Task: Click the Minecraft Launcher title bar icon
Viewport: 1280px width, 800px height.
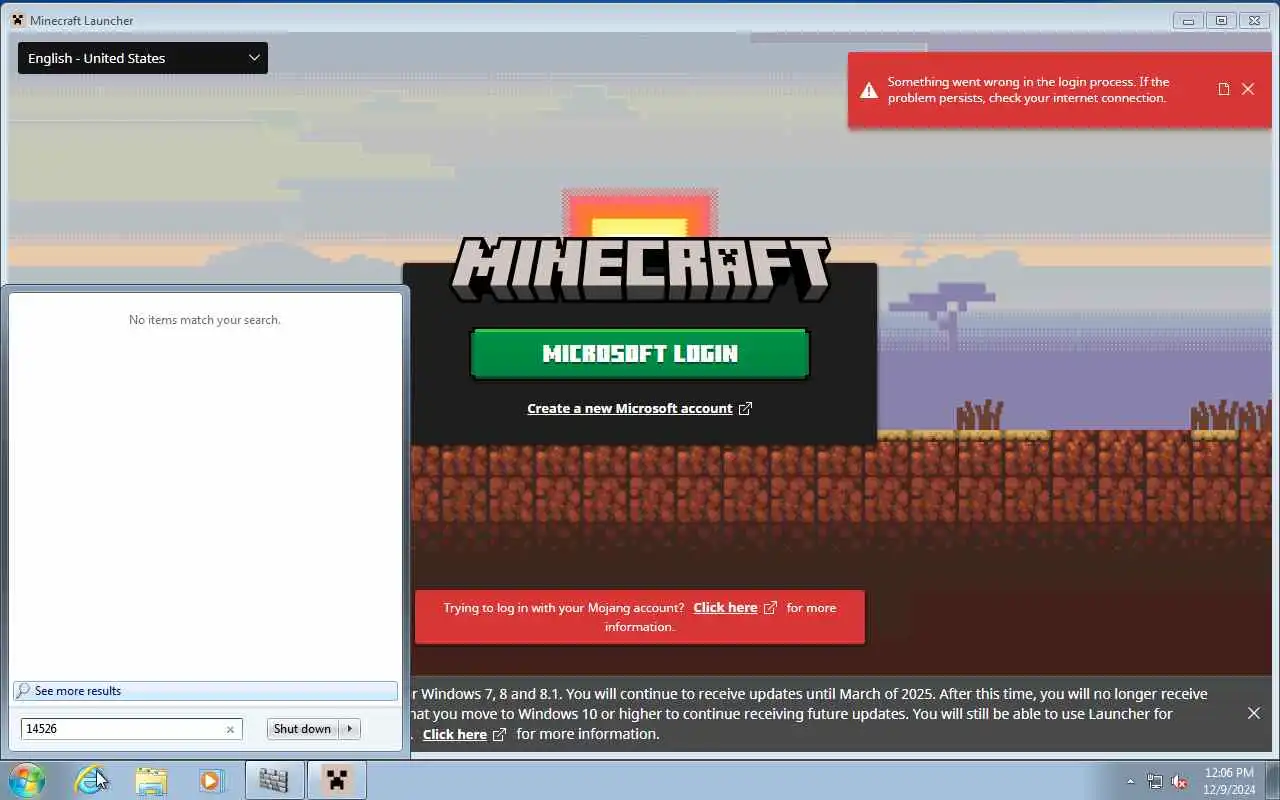Action: coord(18,20)
